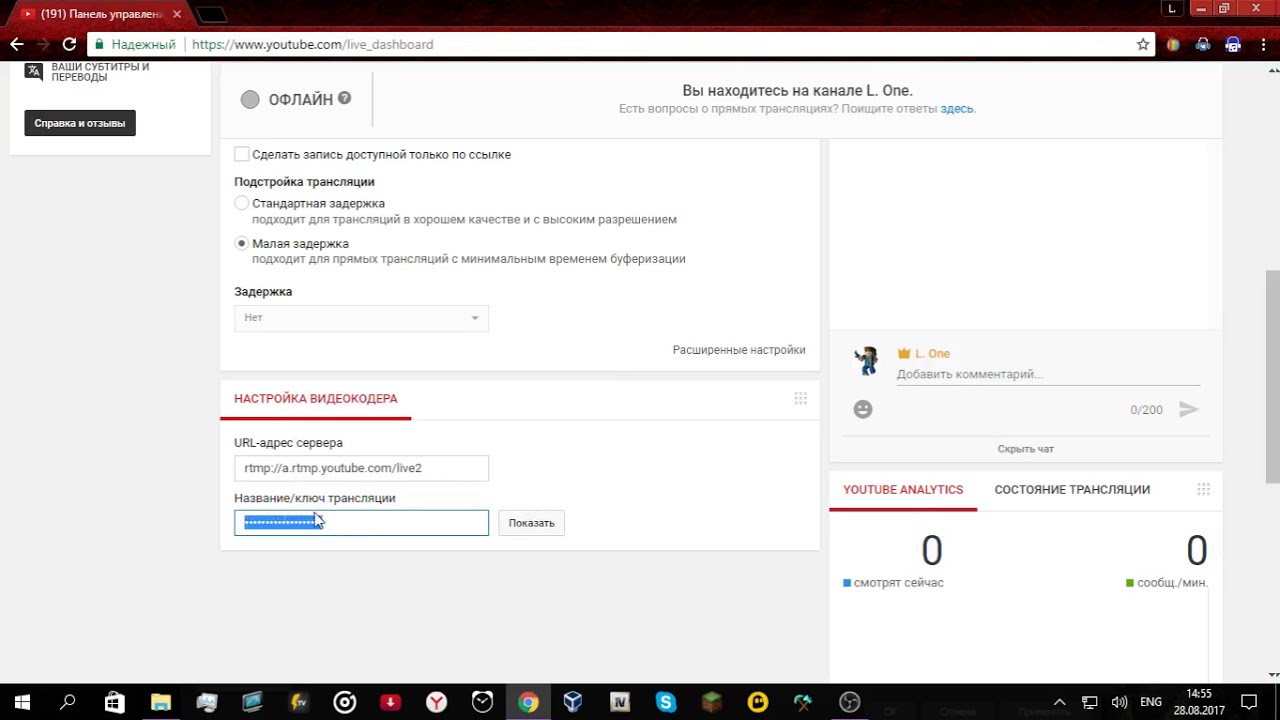
Task: Click the L. One avatar in chat
Action: (867, 360)
